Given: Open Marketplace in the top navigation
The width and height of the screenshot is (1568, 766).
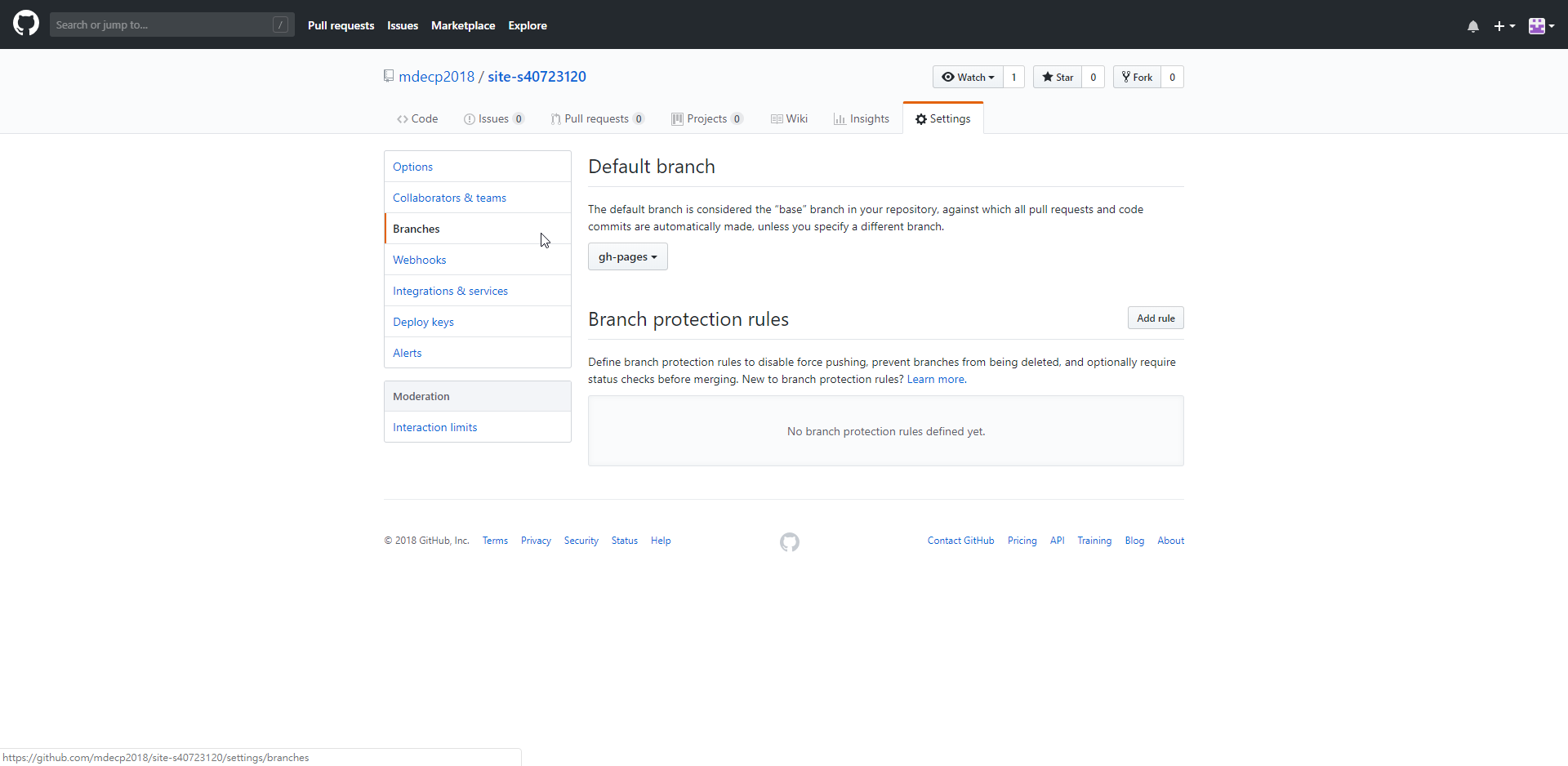Looking at the screenshot, I should click(x=463, y=25).
